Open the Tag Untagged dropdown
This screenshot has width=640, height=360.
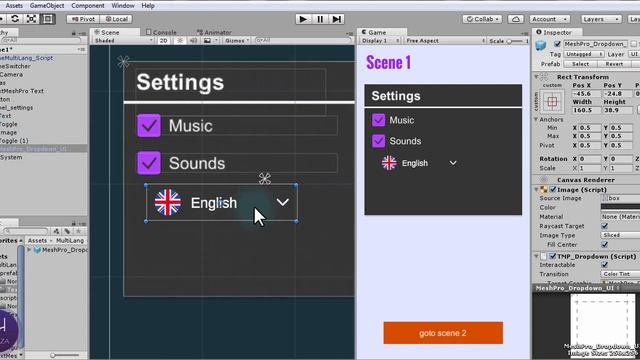[584, 54]
